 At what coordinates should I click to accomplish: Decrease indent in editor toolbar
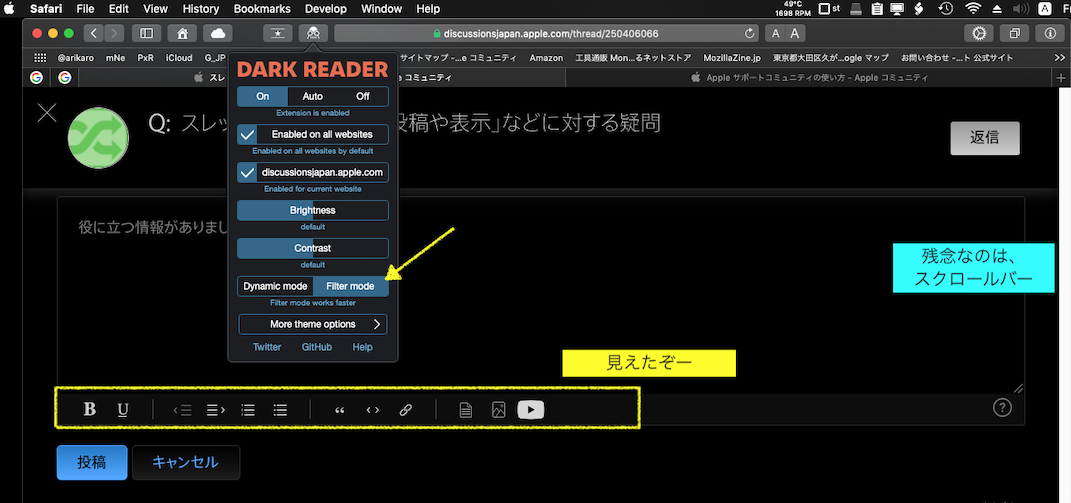click(182, 410)
